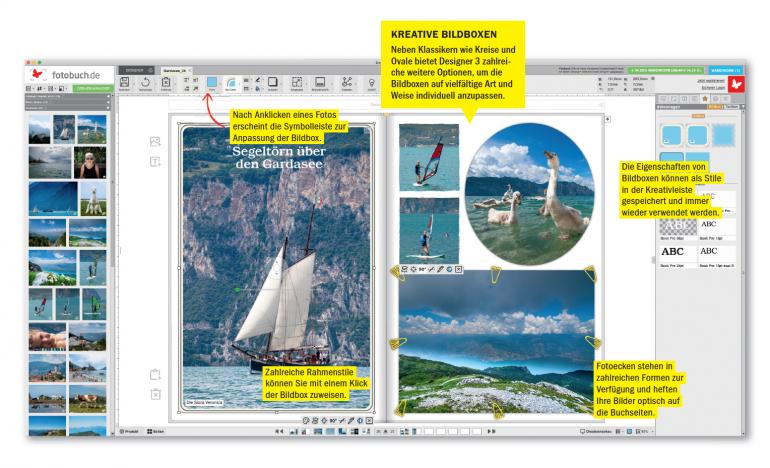This screenshot has height=468, width=770.
Task: Click the green button under fotobuch.de logo
Action: (93, 88)
